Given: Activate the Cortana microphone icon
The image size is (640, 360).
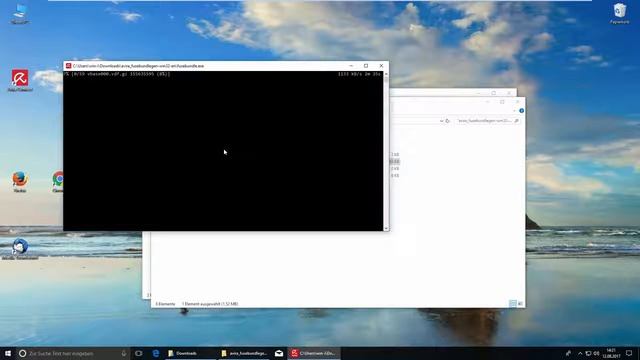Looking at the screenshot, I should [x=124, y=353].
